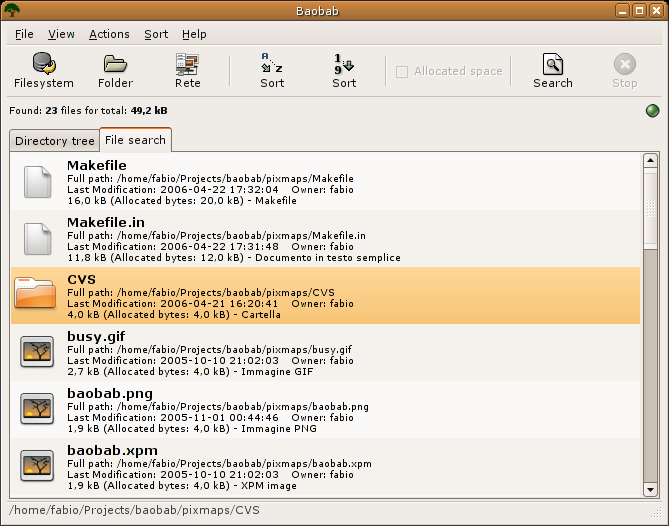669x526 pixels.
Task: Click the status bar path ending in pixmaps/CVS
Action: [134, 510]
